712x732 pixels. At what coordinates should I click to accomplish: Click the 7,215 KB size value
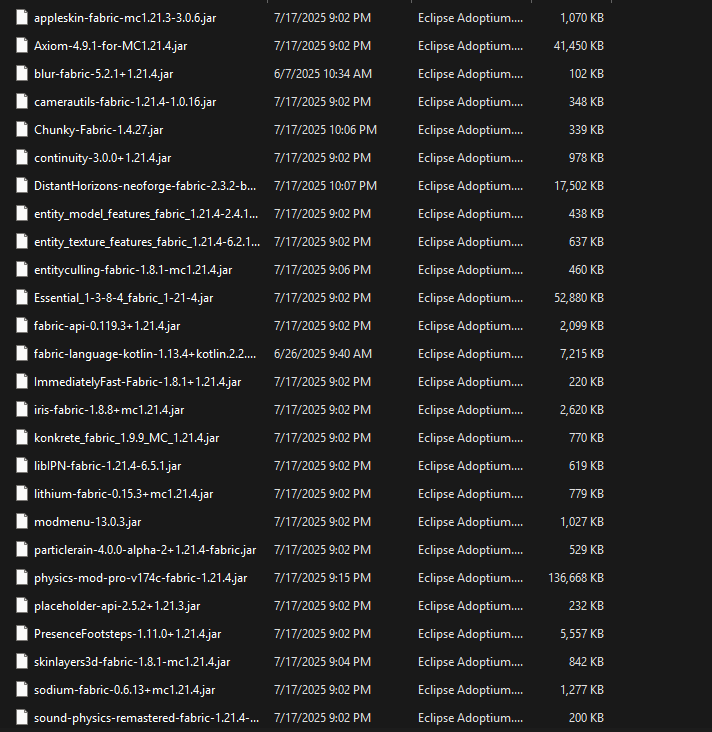[x=582, y=354]
